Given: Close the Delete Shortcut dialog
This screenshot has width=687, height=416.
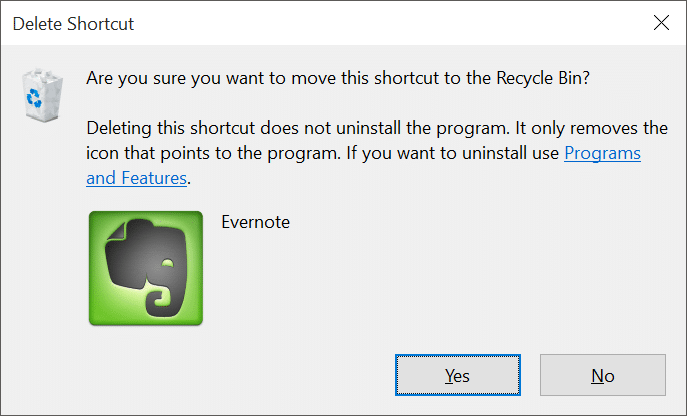Looking at the screenshot, I should click(661, 23).
